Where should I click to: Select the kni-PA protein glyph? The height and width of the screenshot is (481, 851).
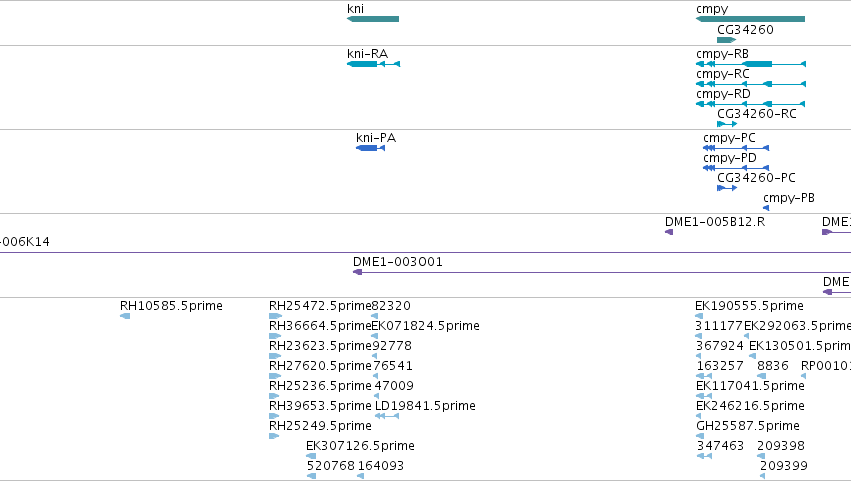coord(371,148)
